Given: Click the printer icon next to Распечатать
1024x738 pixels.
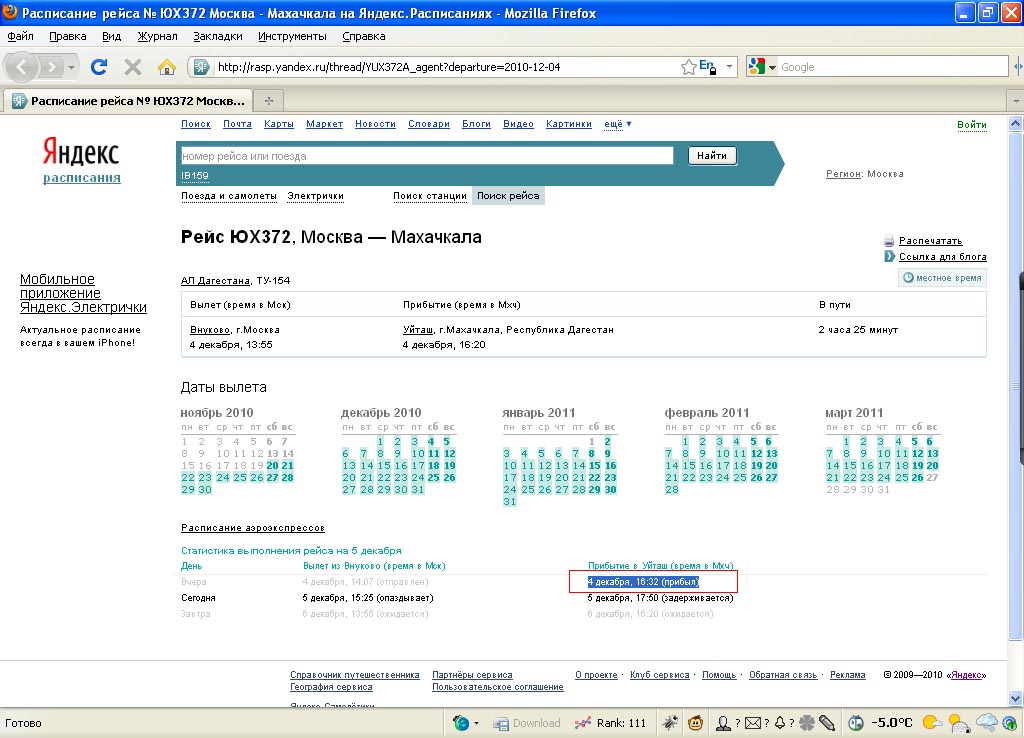Looking at the screenshot, I should [889, 240].
